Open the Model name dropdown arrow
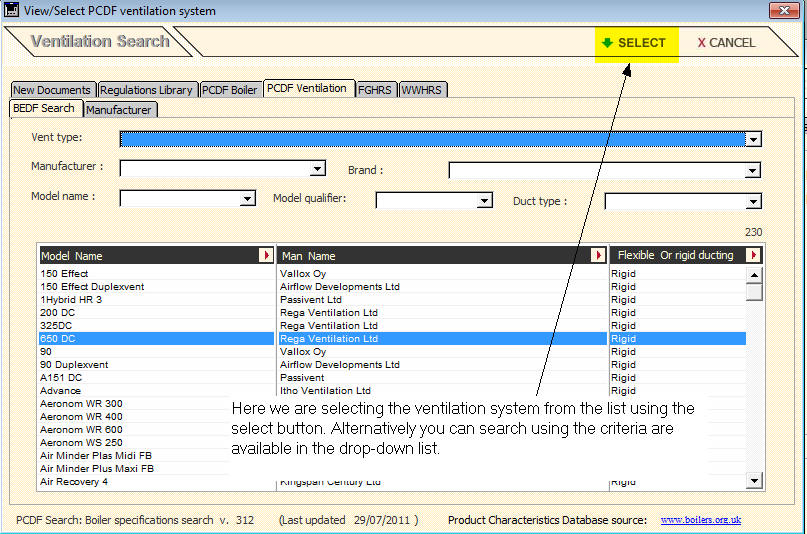 248,199
